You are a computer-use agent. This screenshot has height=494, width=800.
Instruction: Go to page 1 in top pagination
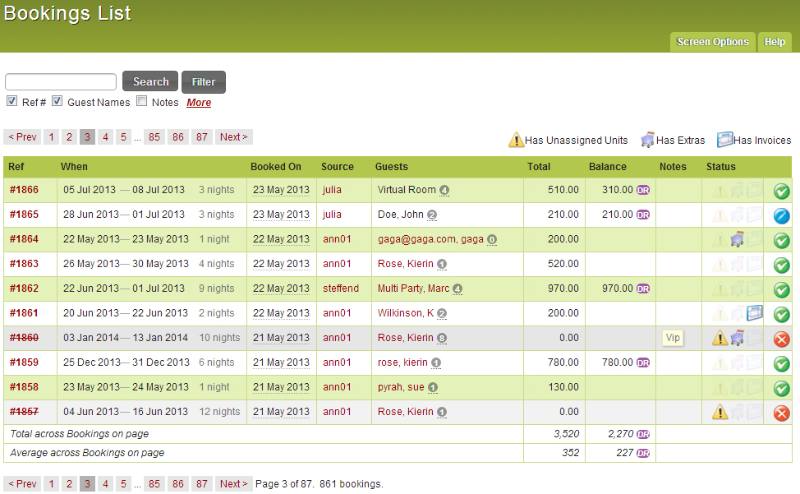pos(51,137)
